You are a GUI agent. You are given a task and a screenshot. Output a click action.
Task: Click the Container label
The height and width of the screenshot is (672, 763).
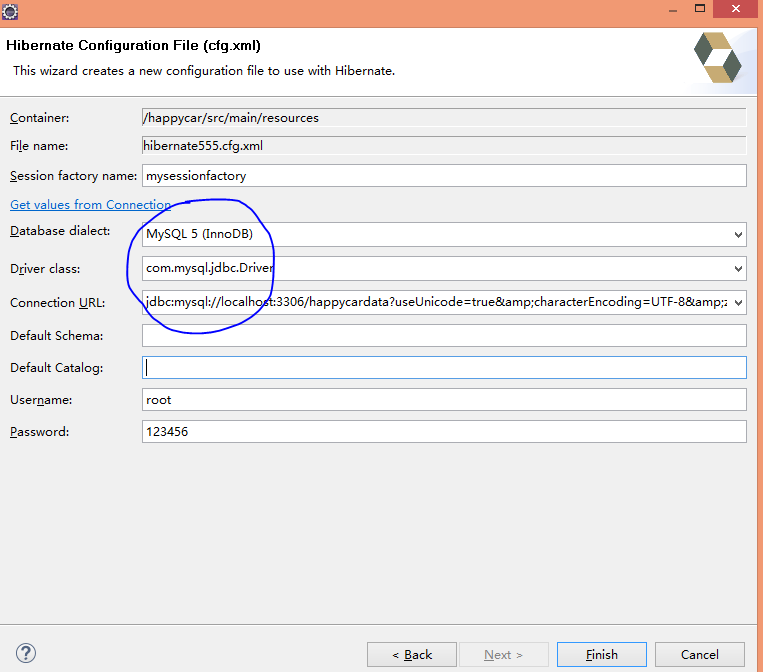point(39,118)
